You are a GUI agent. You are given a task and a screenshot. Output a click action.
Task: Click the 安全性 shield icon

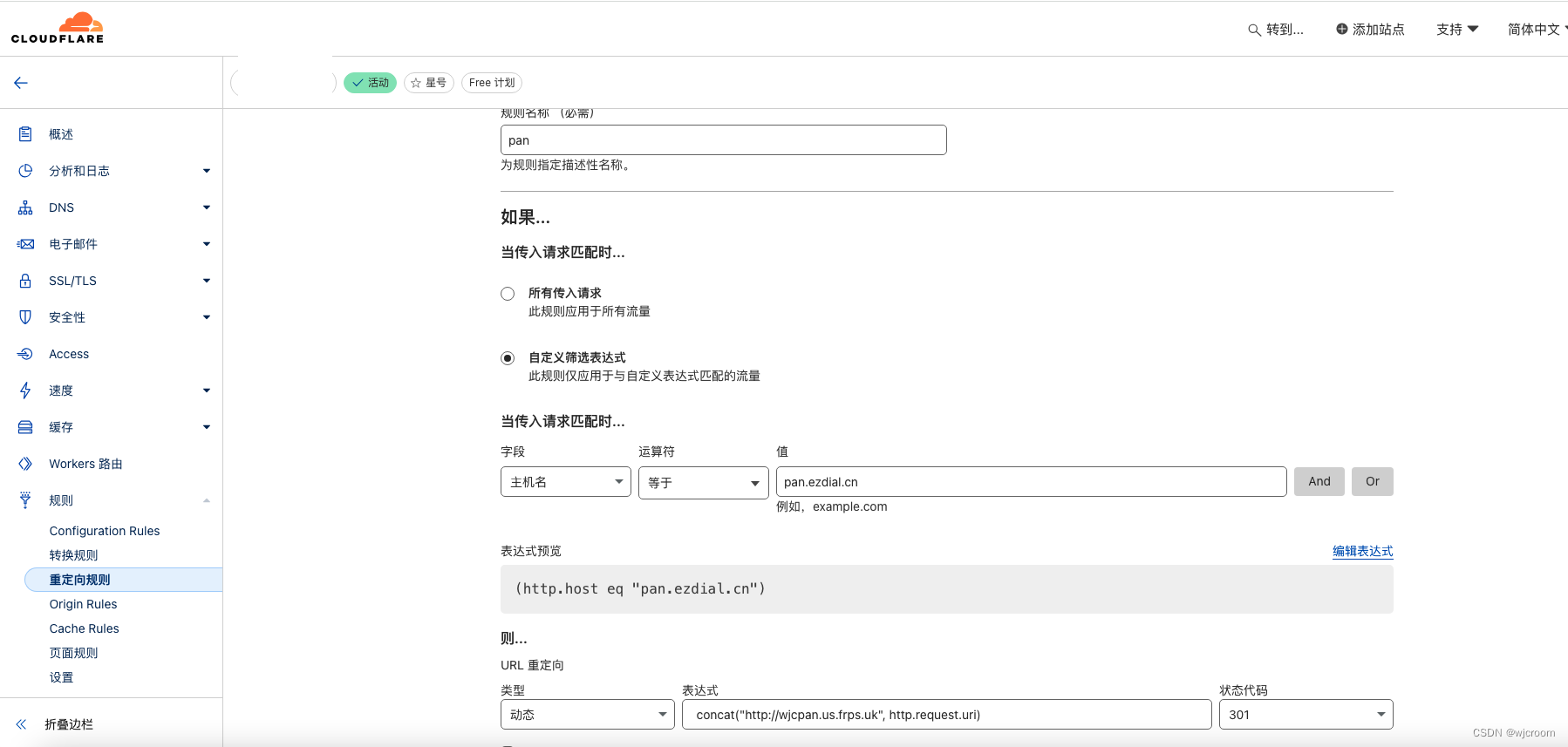pyautogui.click(x=25, y=317)
